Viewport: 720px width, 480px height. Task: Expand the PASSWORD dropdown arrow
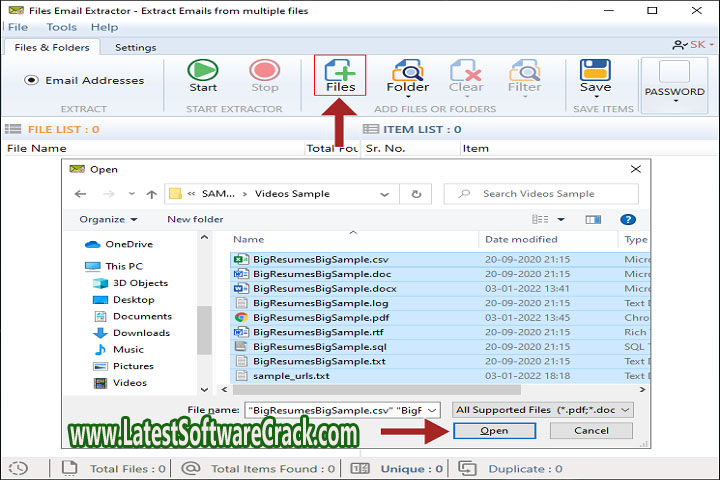click(675, 101)
